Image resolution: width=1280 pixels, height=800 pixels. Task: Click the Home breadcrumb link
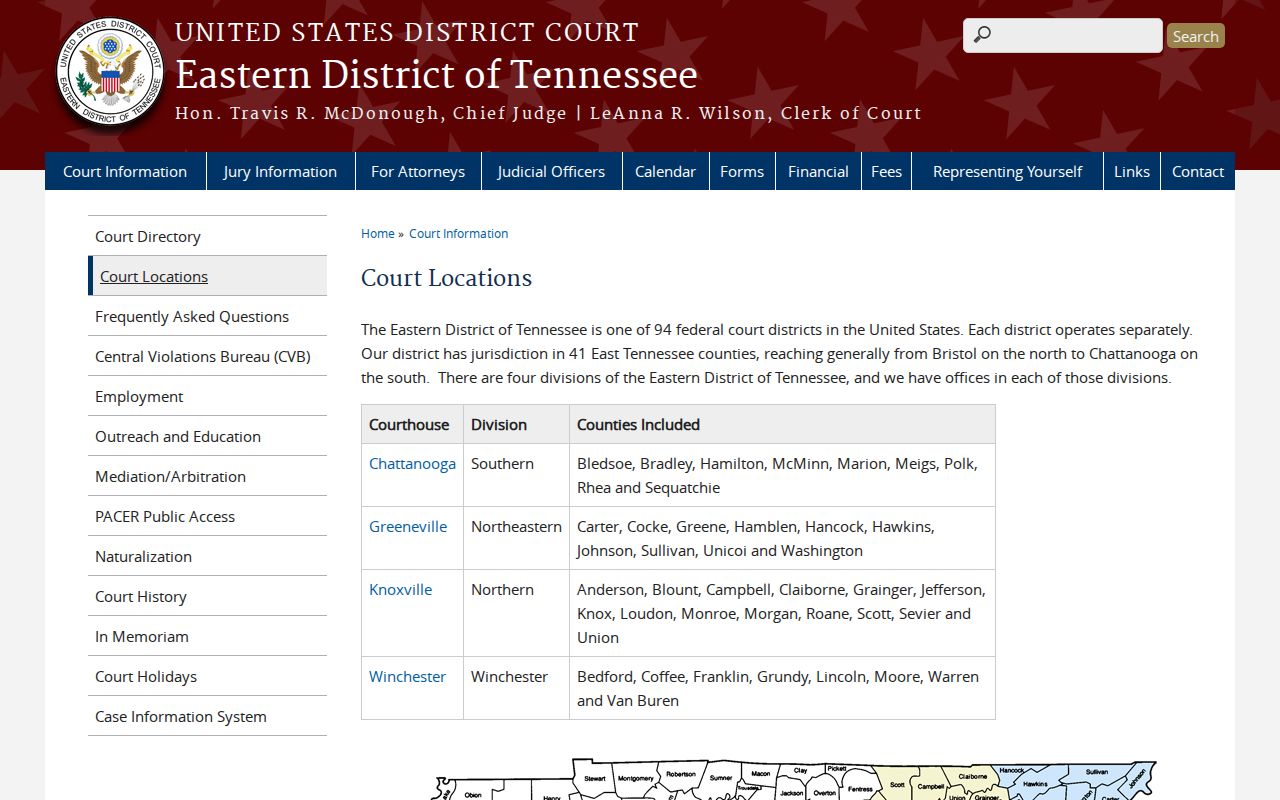point(378,233)
